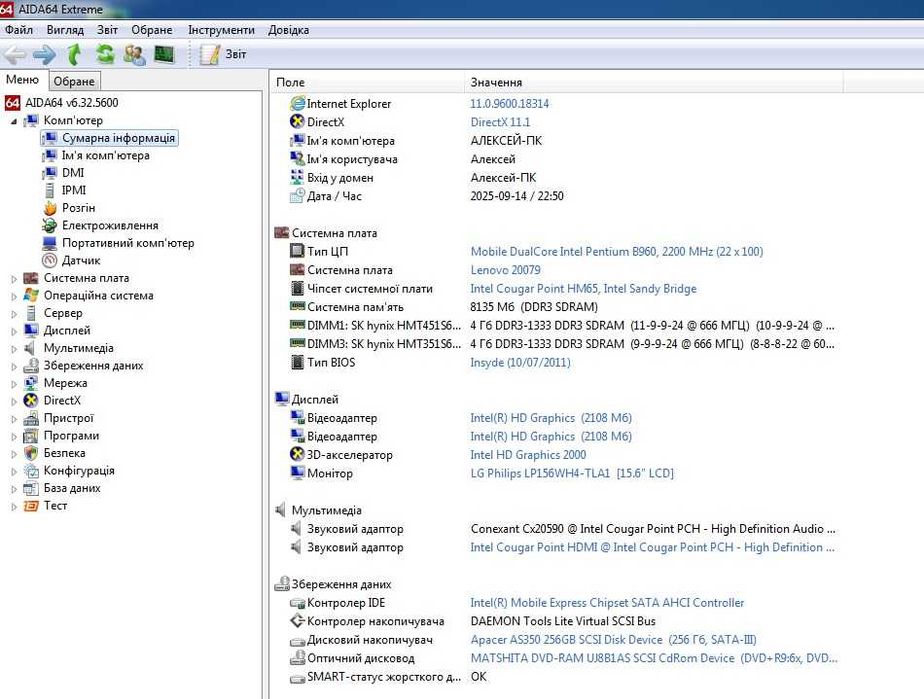This screenshot has height=699, width=924.
Task: Expand the Мультимедіа tree node
Action: pyautogui.click(x=14, y=349)
